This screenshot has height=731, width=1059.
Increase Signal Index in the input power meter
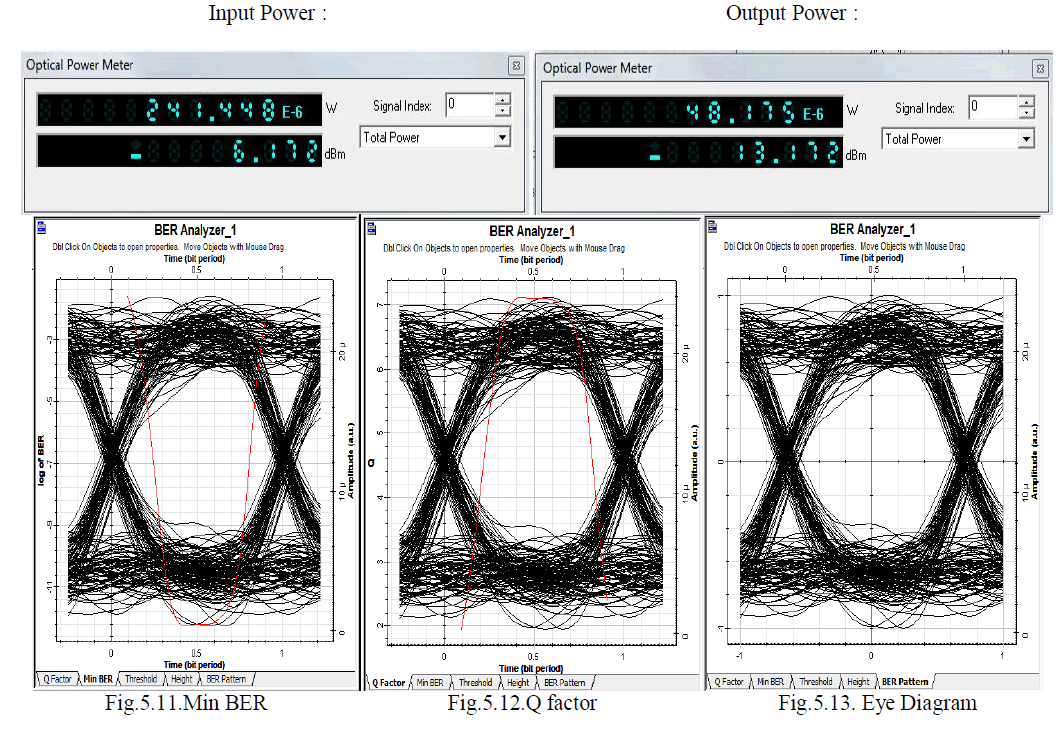[502, 99]
